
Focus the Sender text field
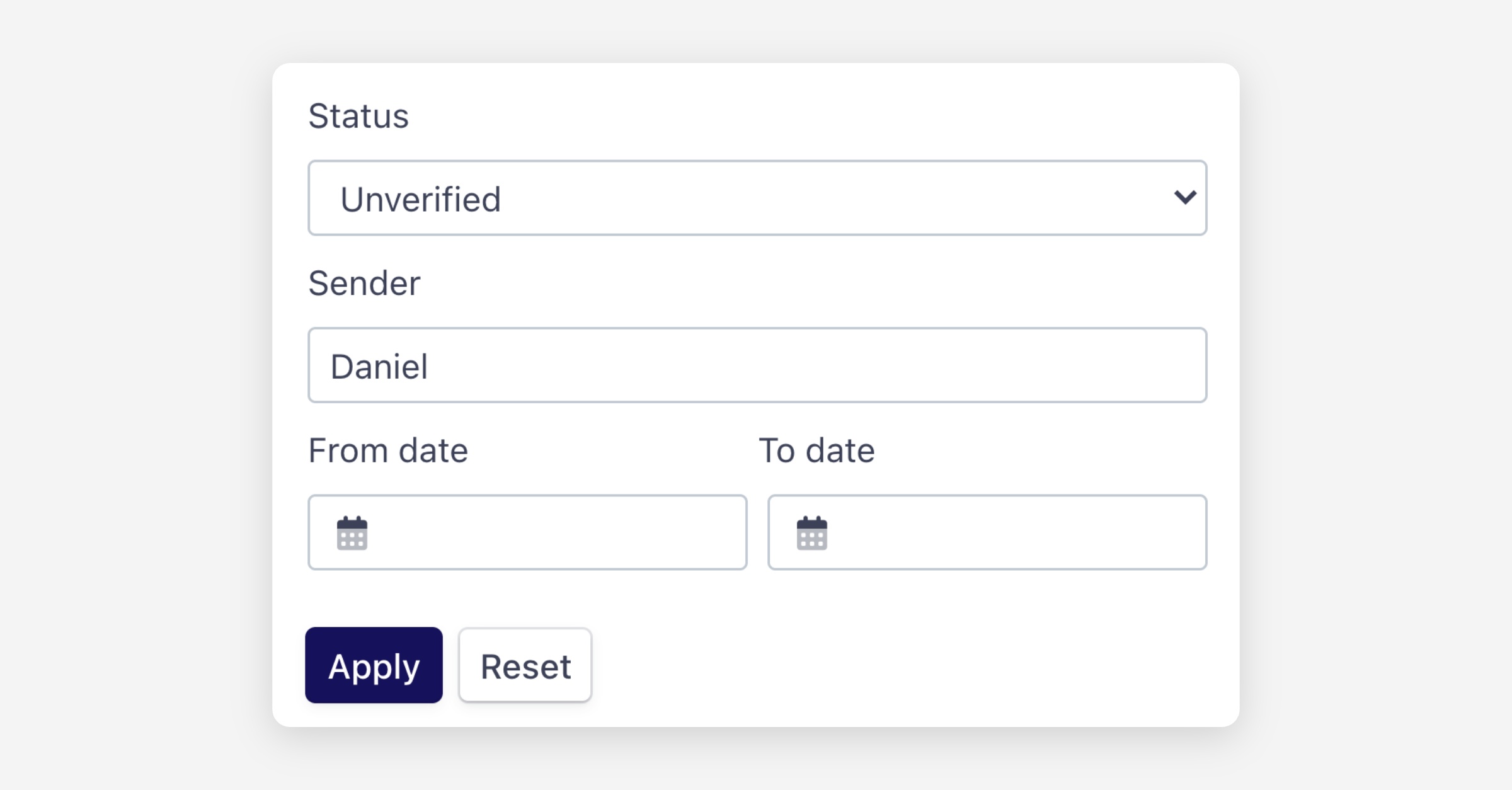coord(756,365)
